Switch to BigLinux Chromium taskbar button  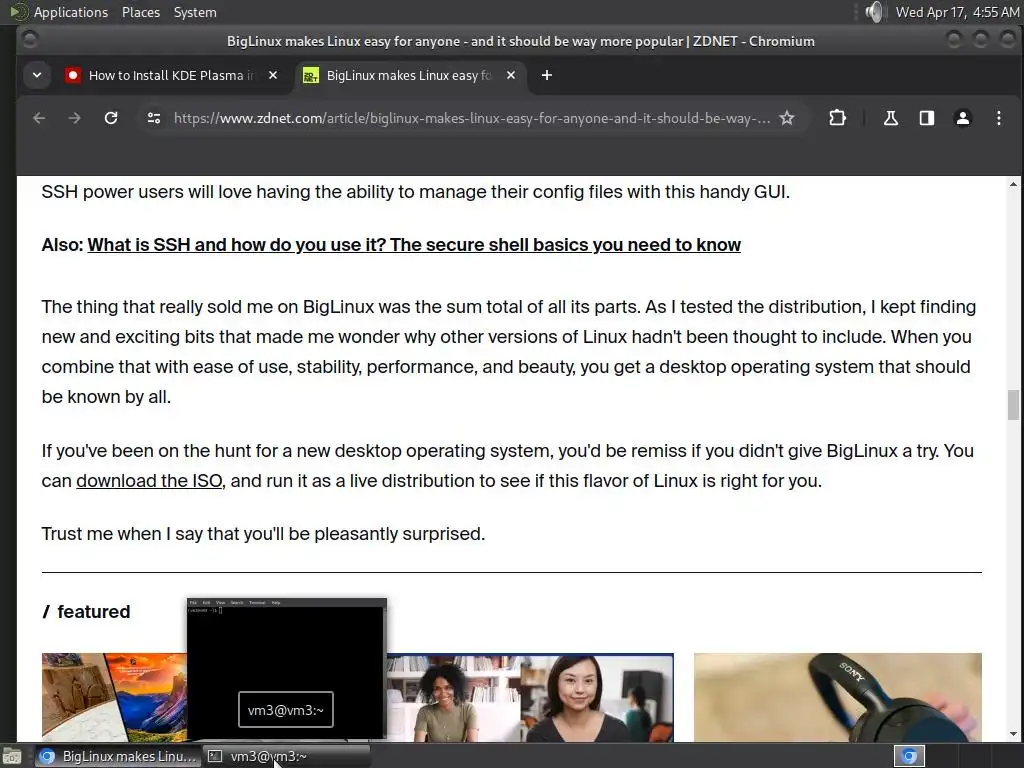(118, 756)
